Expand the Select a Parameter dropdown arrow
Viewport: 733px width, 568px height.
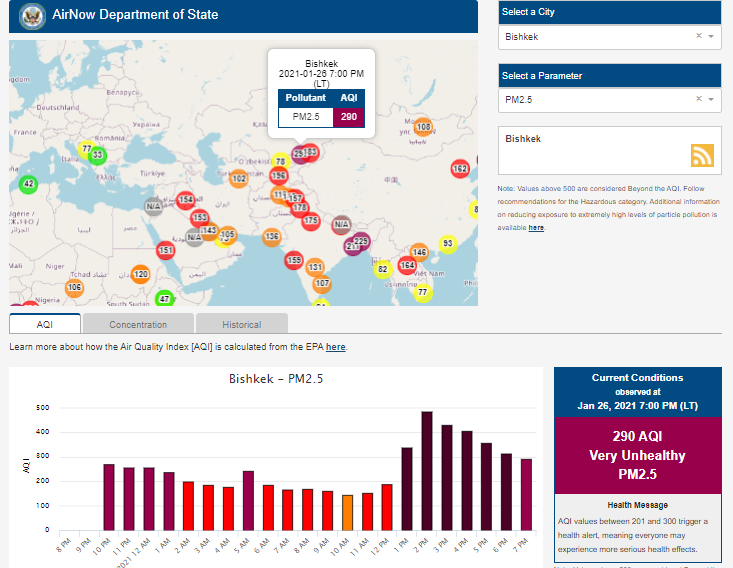pos(711,100)
